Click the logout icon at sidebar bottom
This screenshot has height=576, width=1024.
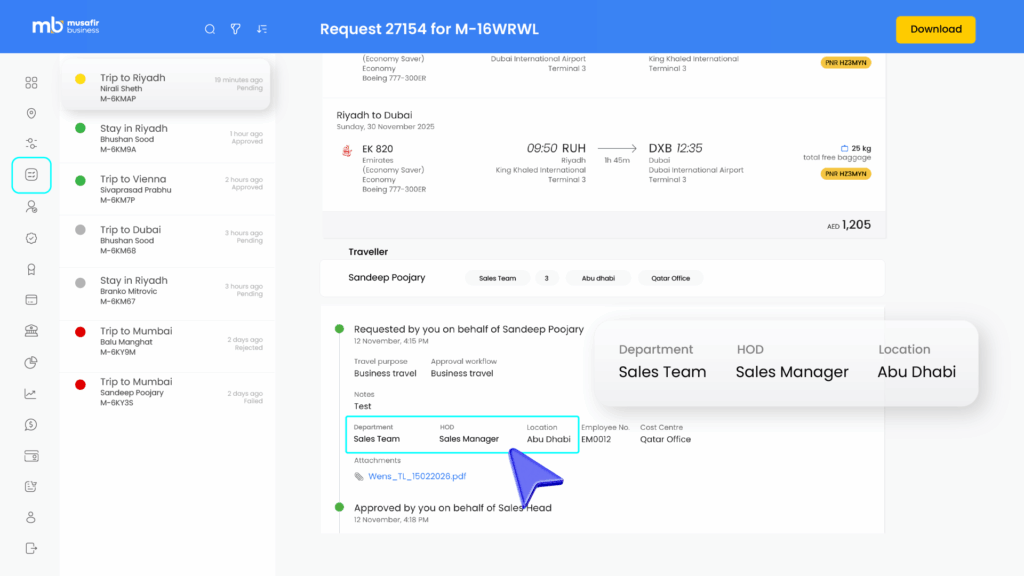(x=31, y=548)
